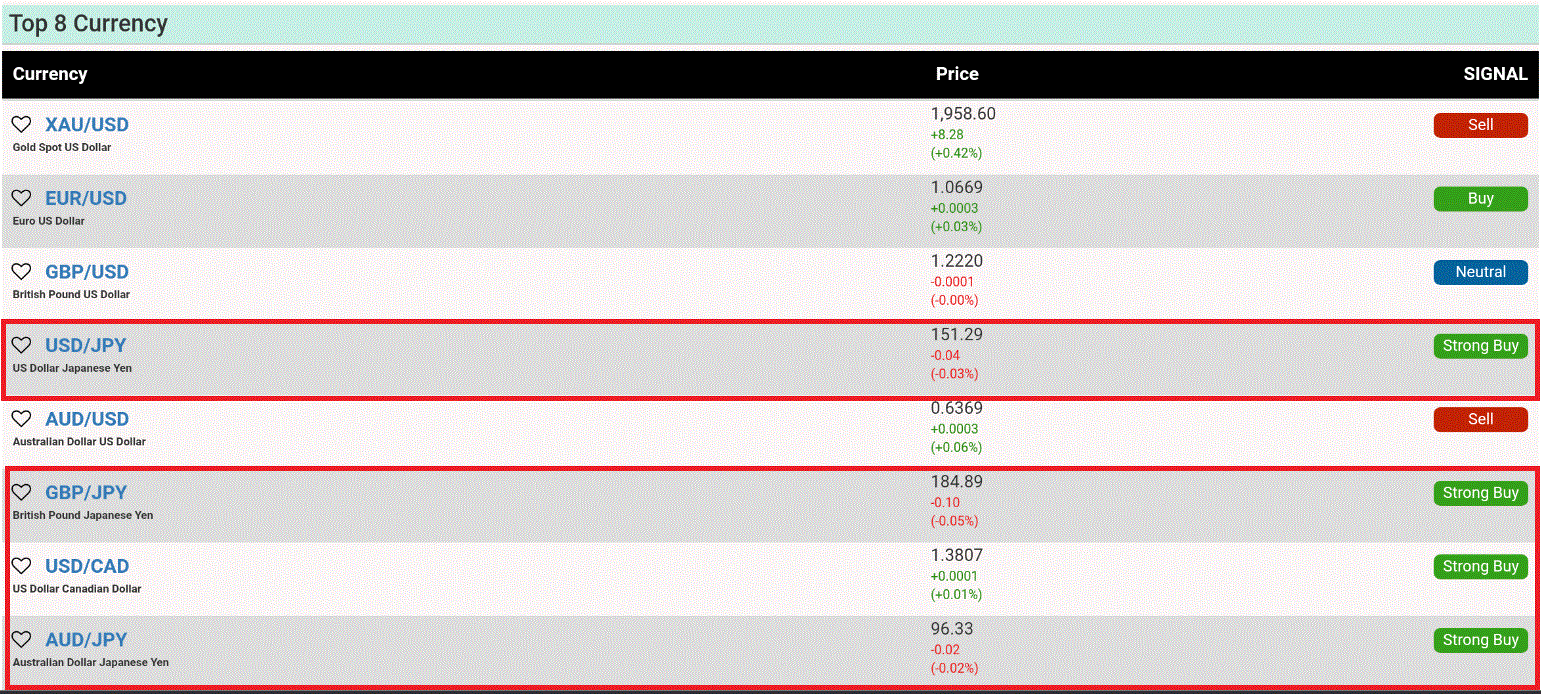
Task: Click the Strong Buy button for USD/JPY
Action: pyautogui.click(x=1480, y=346)
